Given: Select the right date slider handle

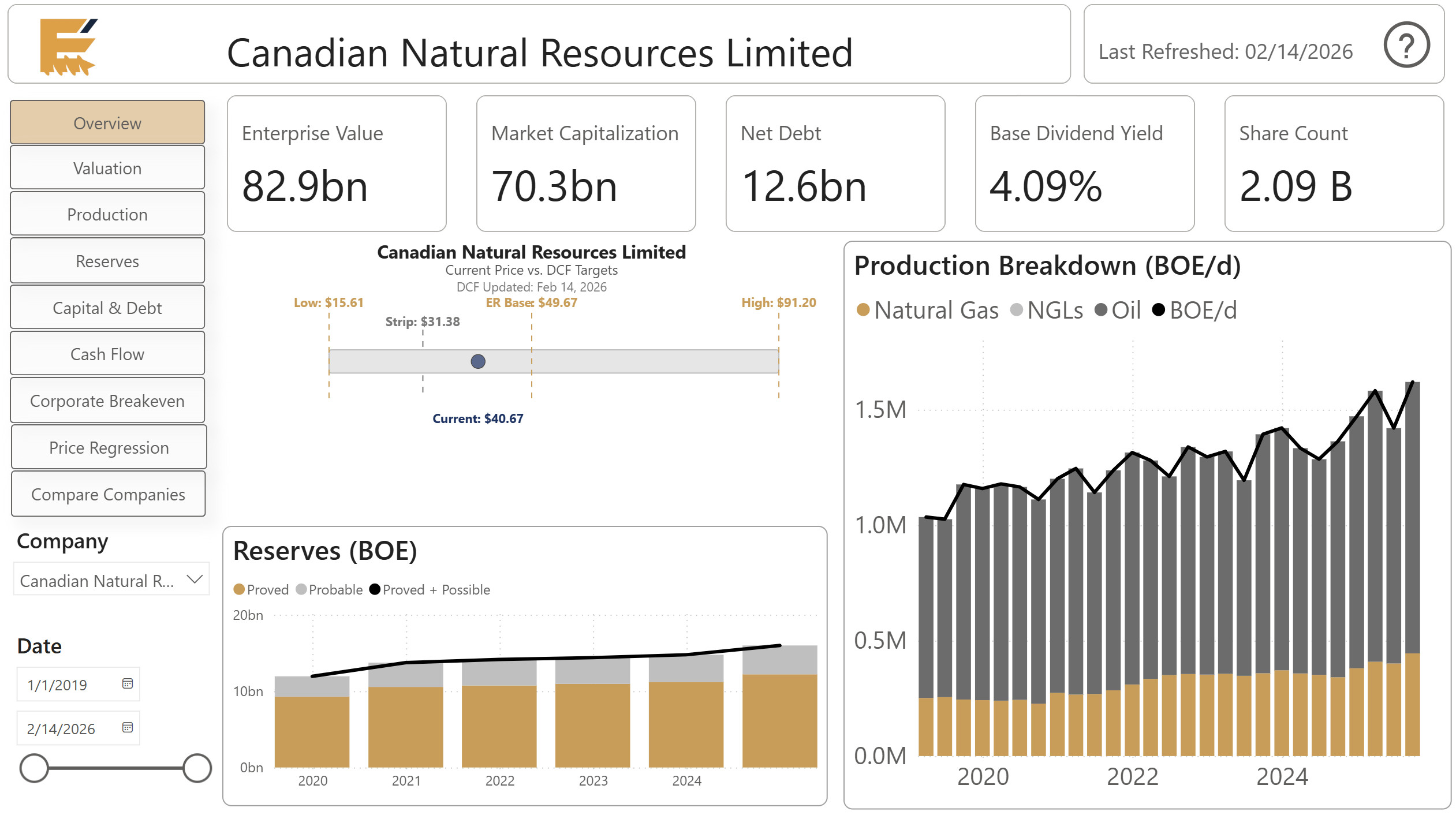Looking at the screenshot, I should point(197,768).
